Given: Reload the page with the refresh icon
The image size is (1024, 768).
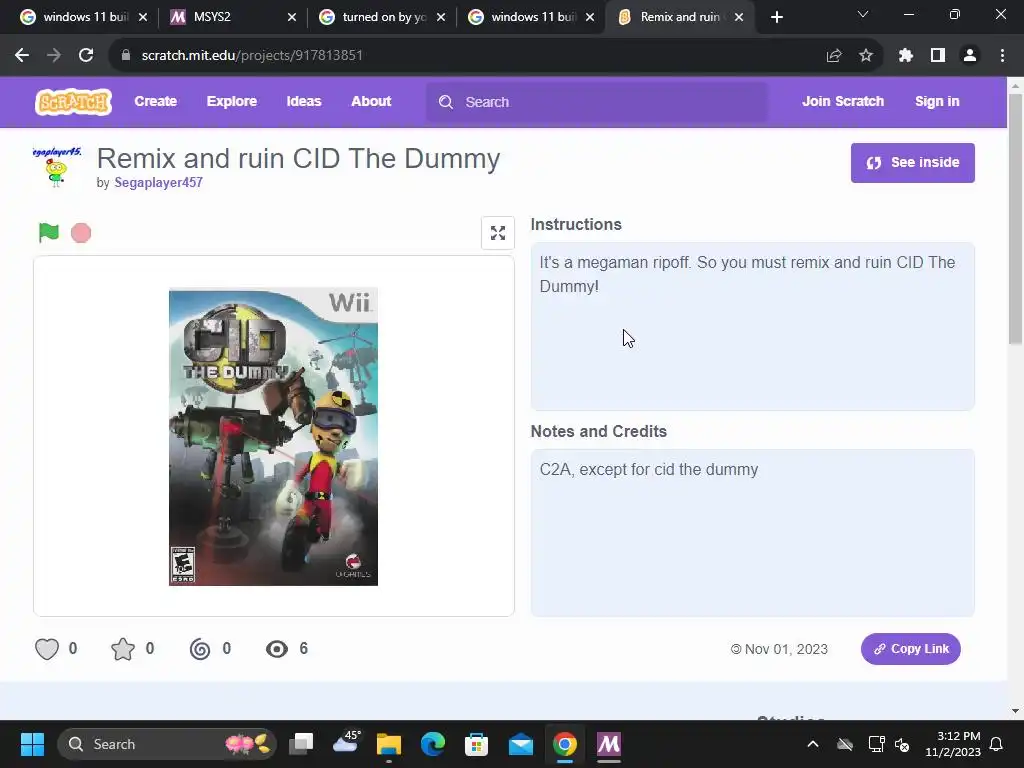Looking at the screenshot, I should point(86,56).
